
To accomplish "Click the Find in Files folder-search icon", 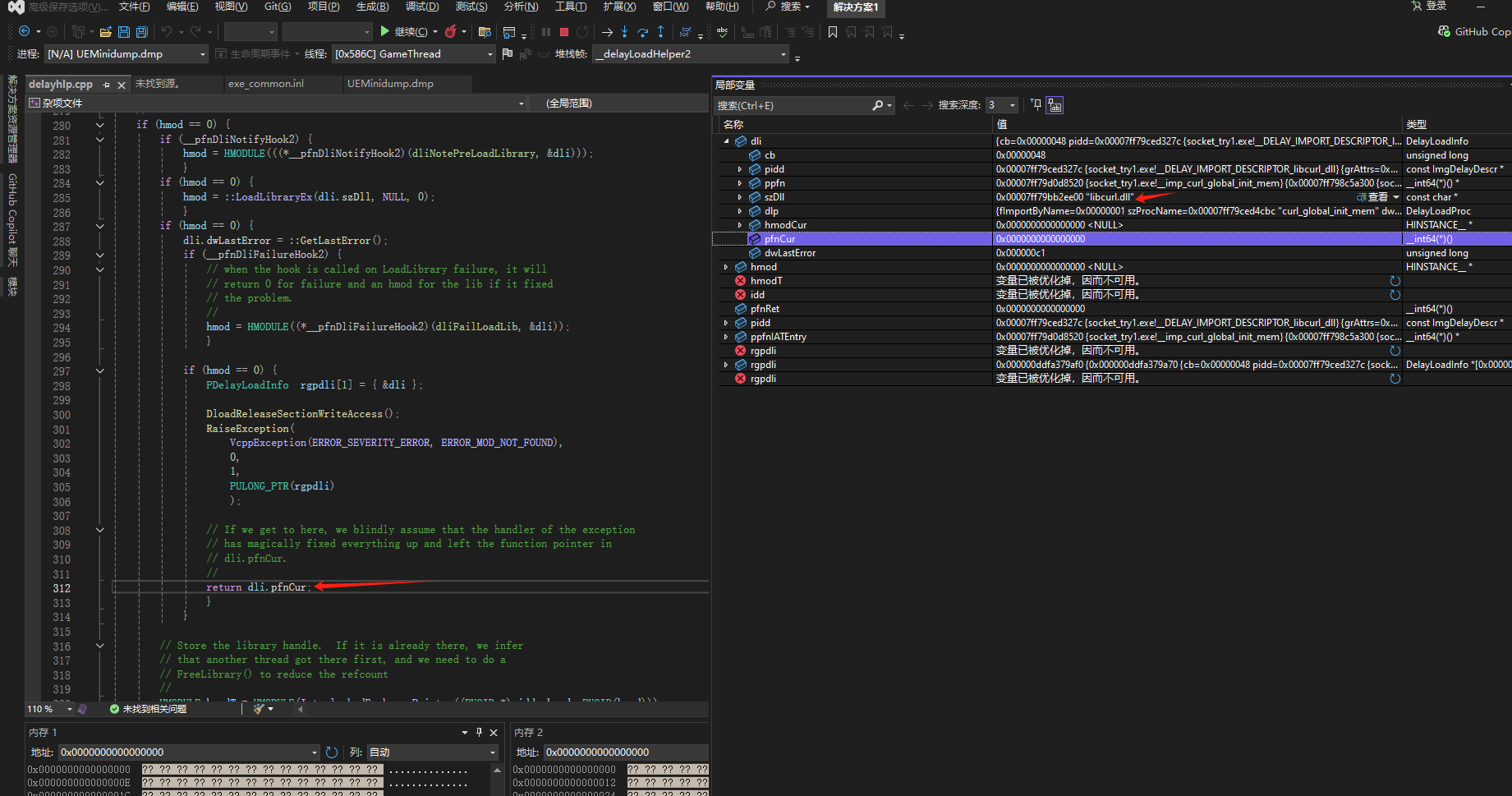I will [x=485, y=32].
